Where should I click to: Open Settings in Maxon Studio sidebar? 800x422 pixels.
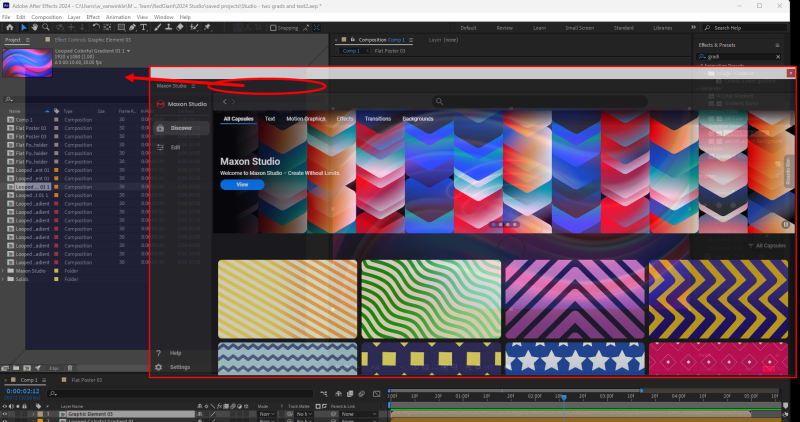pyautogui.click(x=180, y=367)
